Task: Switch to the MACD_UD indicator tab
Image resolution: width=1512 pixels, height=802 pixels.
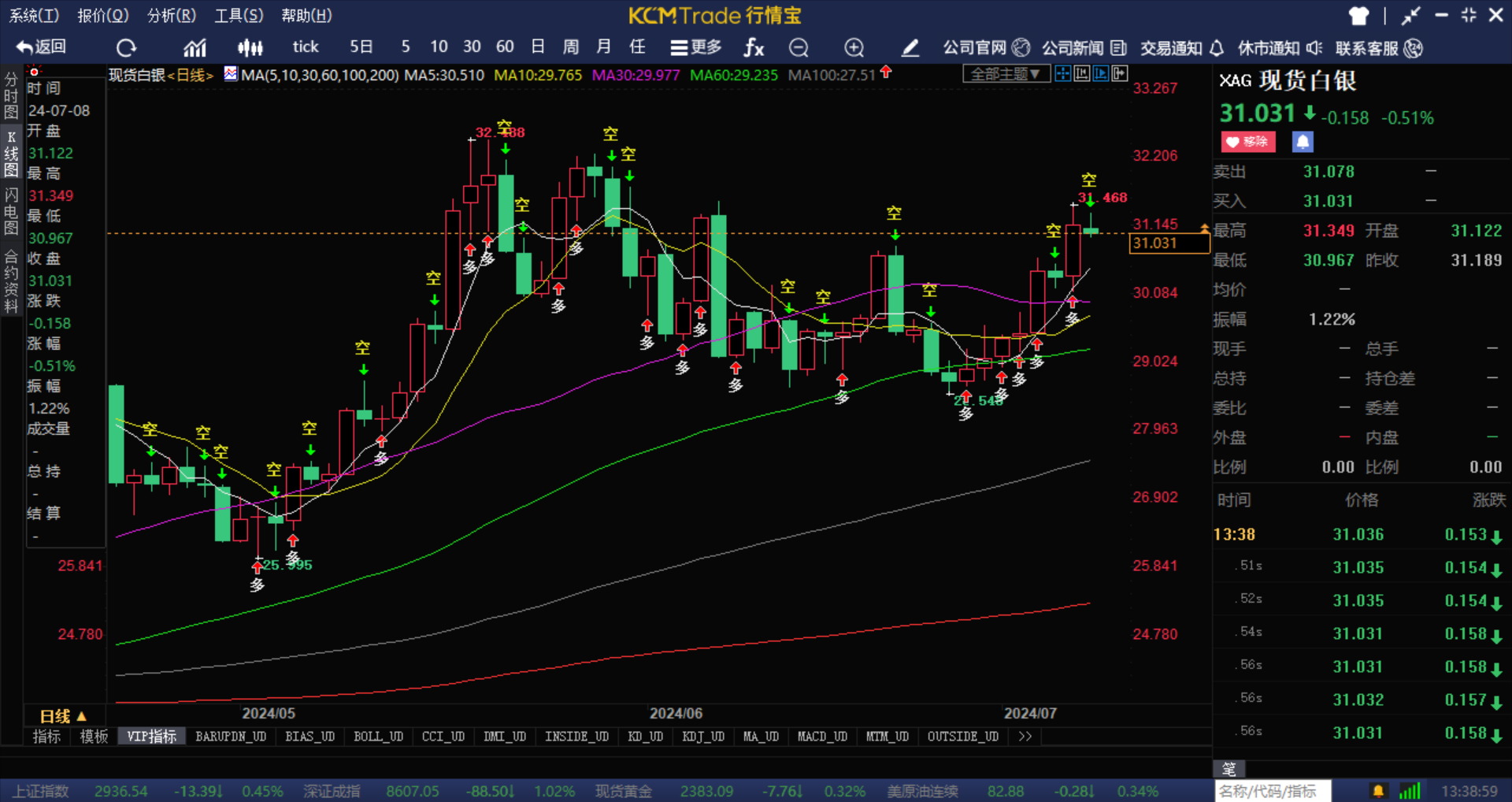Action: (821, 737)
